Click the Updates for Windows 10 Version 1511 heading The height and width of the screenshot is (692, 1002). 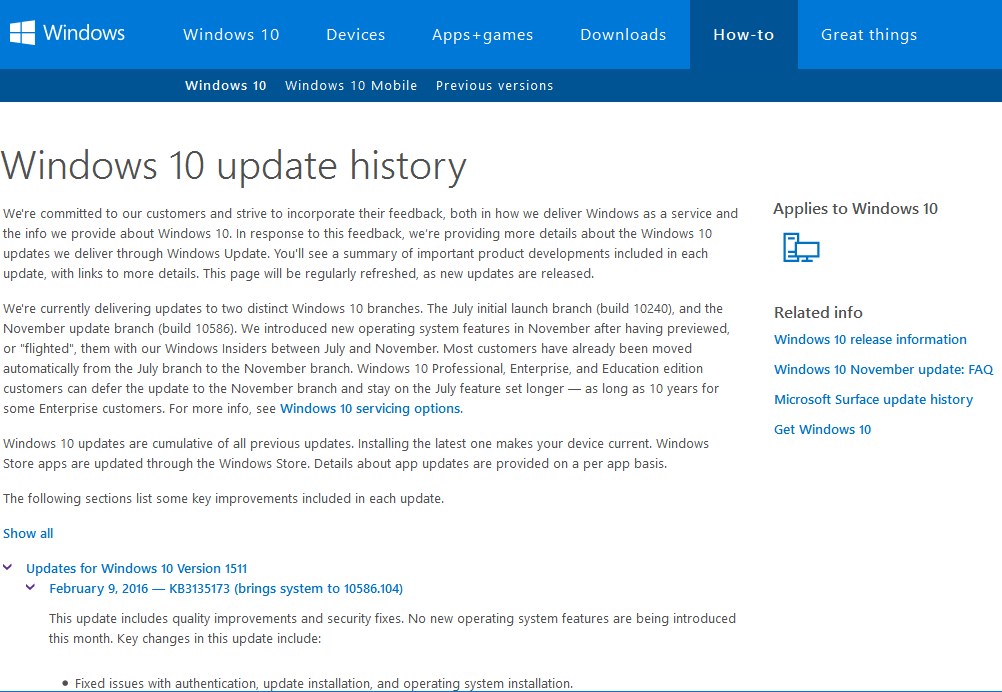137,568
